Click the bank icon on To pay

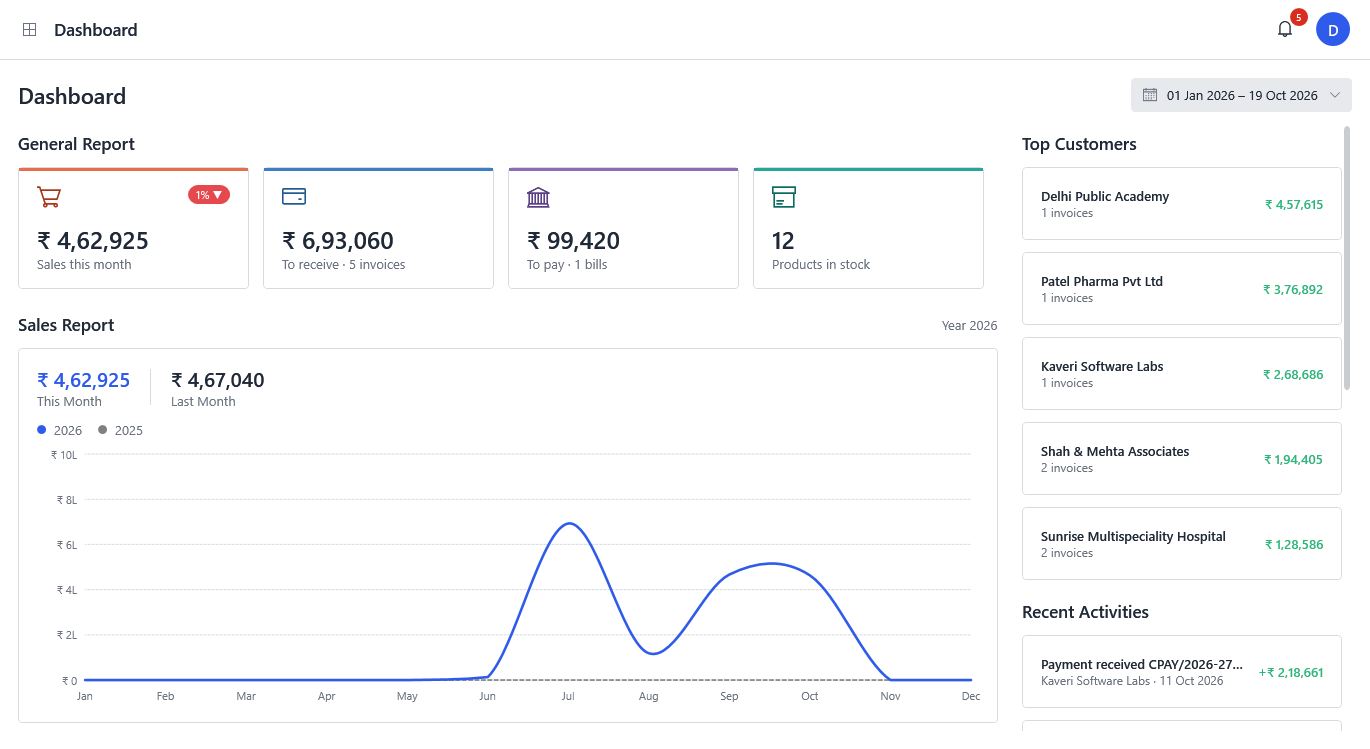pos(539,196)
